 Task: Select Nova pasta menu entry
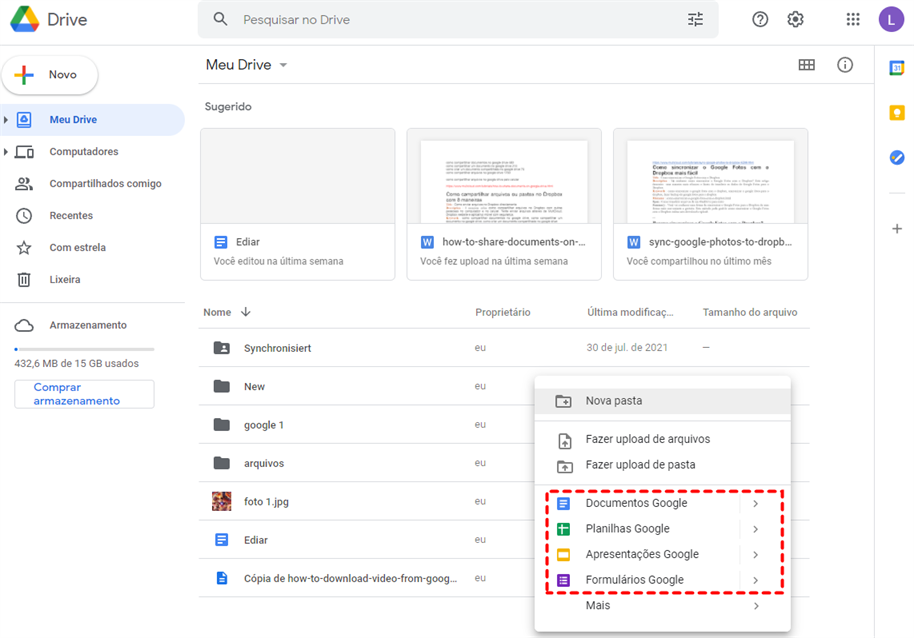662,401
